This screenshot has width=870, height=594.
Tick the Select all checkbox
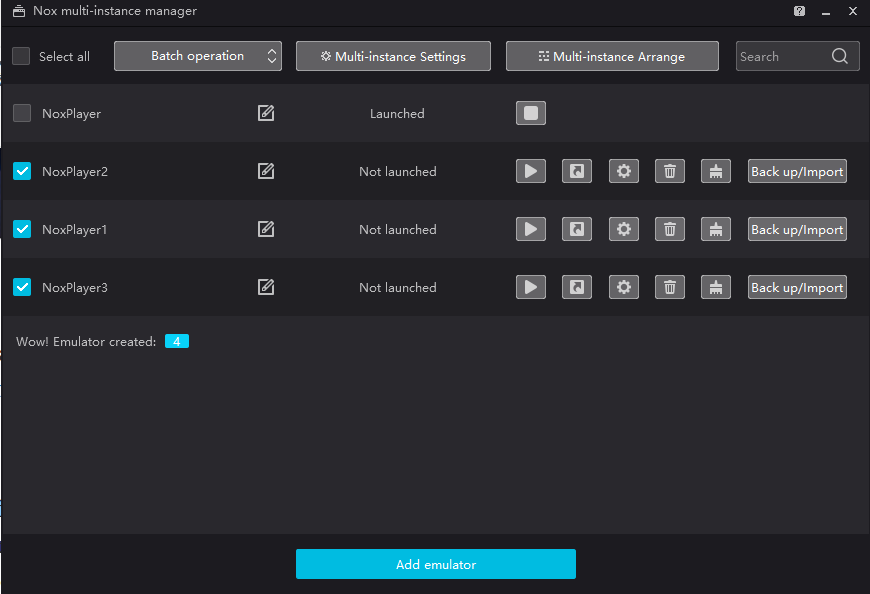(21, 56)
